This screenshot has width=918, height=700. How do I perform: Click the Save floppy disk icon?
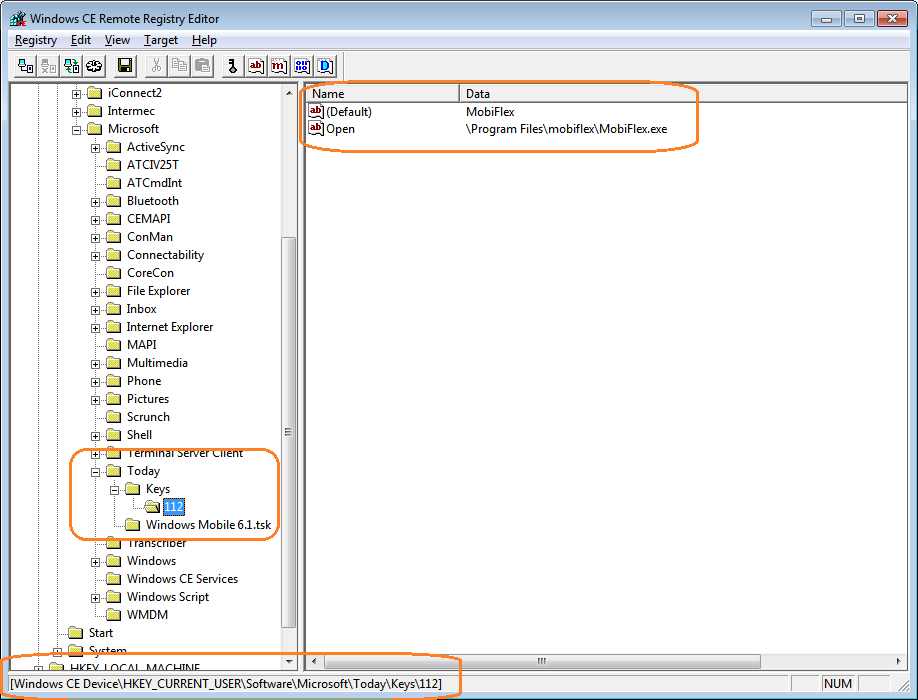125,66
